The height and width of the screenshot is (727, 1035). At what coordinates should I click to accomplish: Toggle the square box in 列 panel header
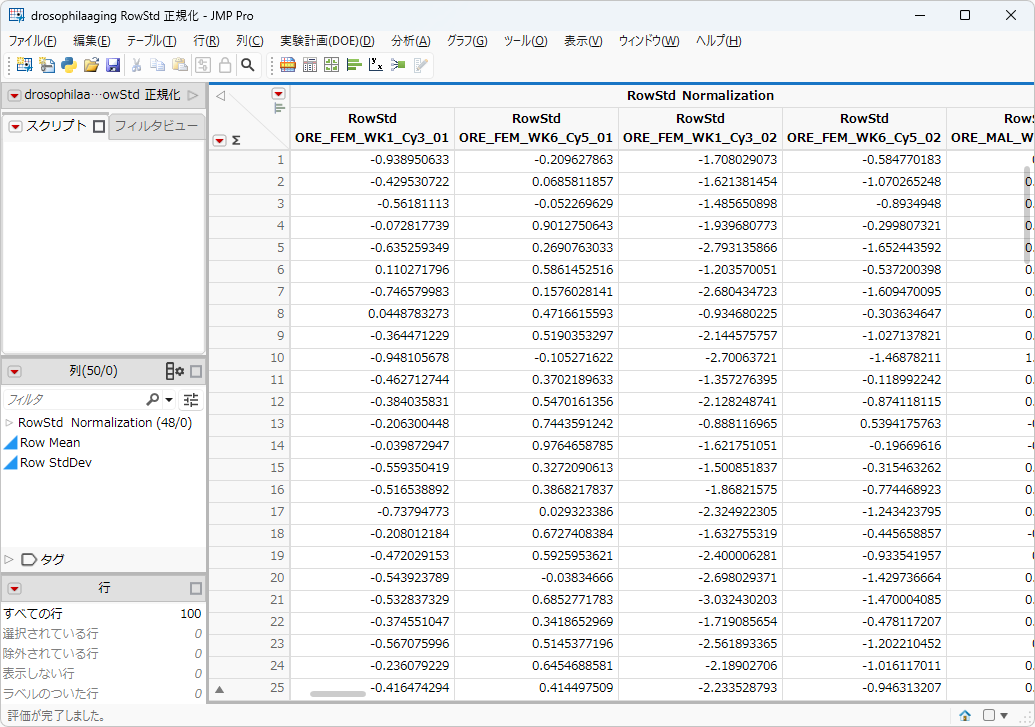tap(196, 372)
